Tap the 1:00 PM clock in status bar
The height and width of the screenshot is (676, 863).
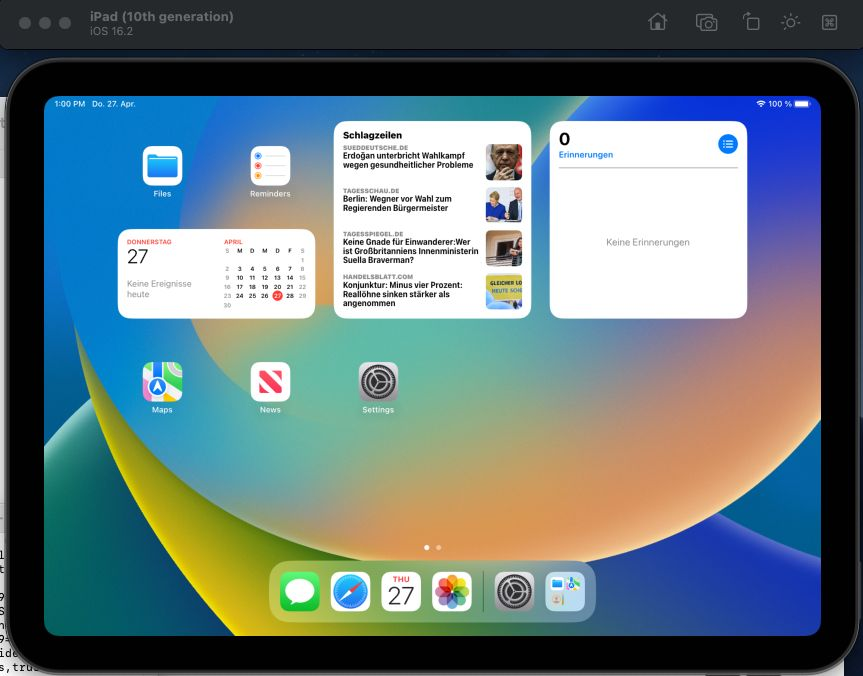click(x=70, y=103)
